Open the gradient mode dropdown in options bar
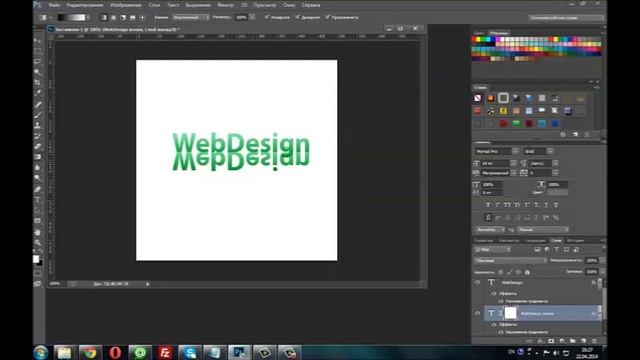640x360 pixels. point(191,18)
